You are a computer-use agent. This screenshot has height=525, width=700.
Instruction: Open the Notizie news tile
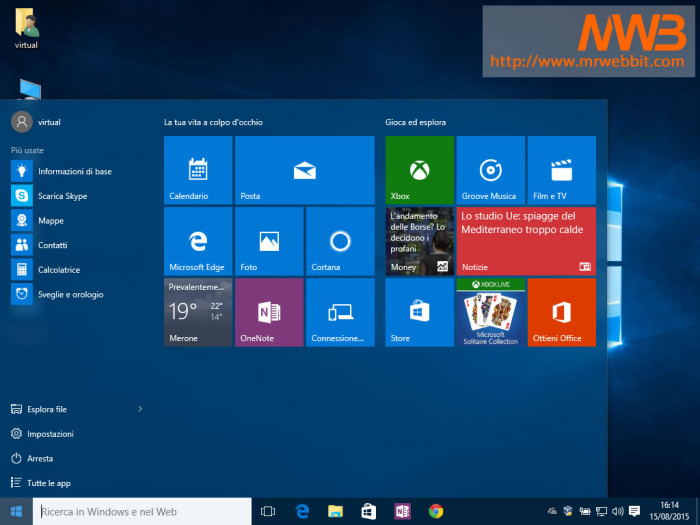pos(526,241)
